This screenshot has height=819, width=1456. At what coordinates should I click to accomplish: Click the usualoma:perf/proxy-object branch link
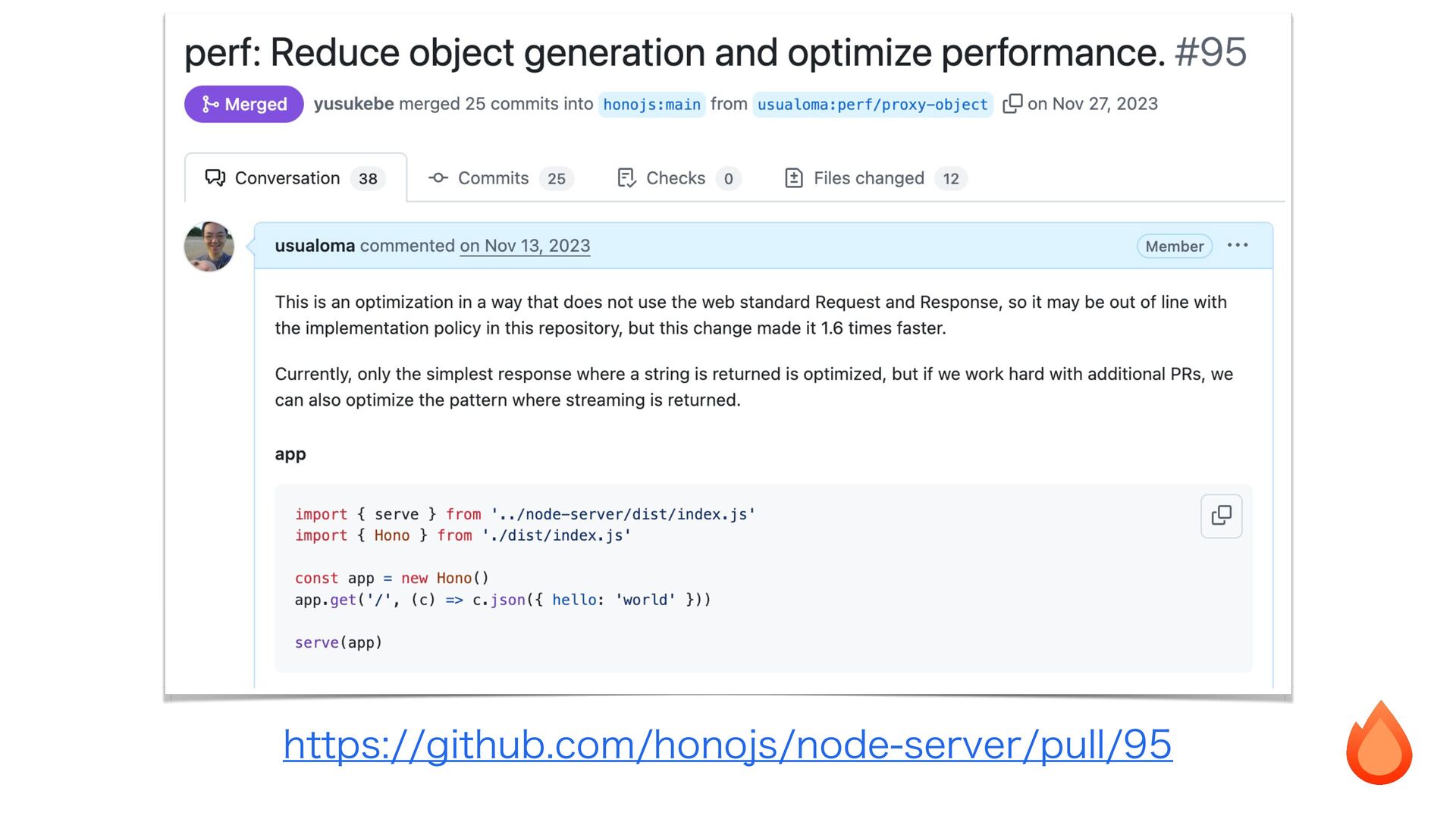click(872, 104)
